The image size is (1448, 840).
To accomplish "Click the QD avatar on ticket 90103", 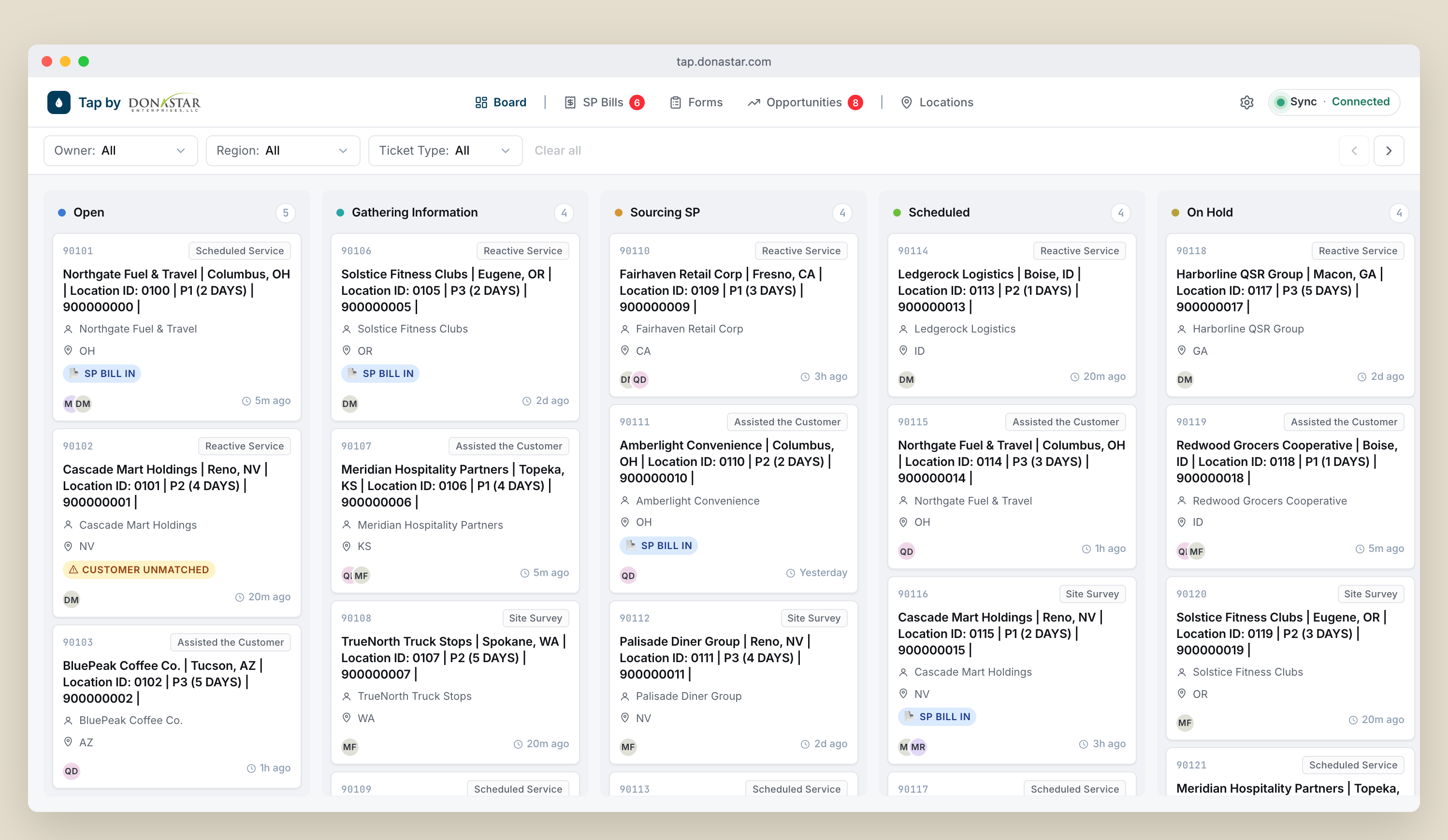I will [x=71, y=771].
